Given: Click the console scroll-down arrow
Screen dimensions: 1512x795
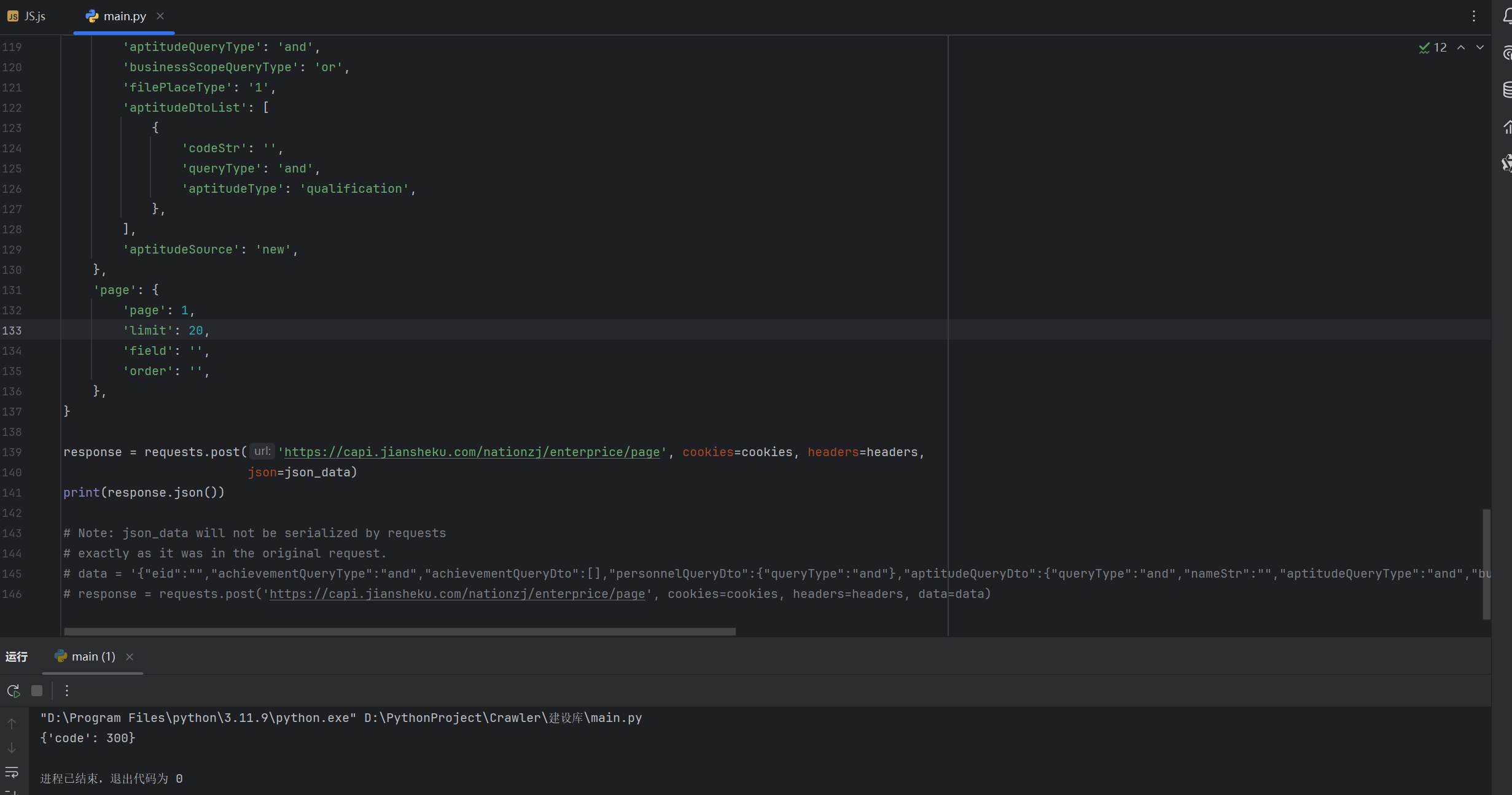Looking at the screenshot, I should click(12, 748).
